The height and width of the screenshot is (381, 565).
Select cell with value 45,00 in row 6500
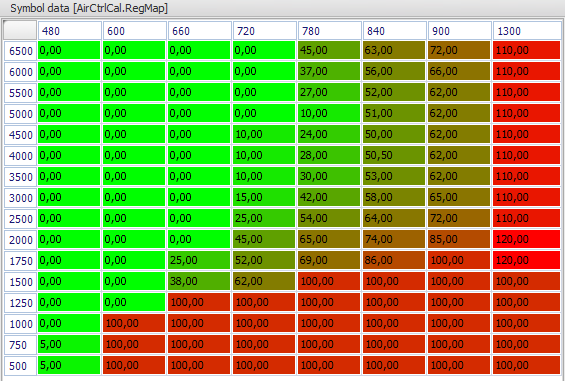tap(329, 50)
